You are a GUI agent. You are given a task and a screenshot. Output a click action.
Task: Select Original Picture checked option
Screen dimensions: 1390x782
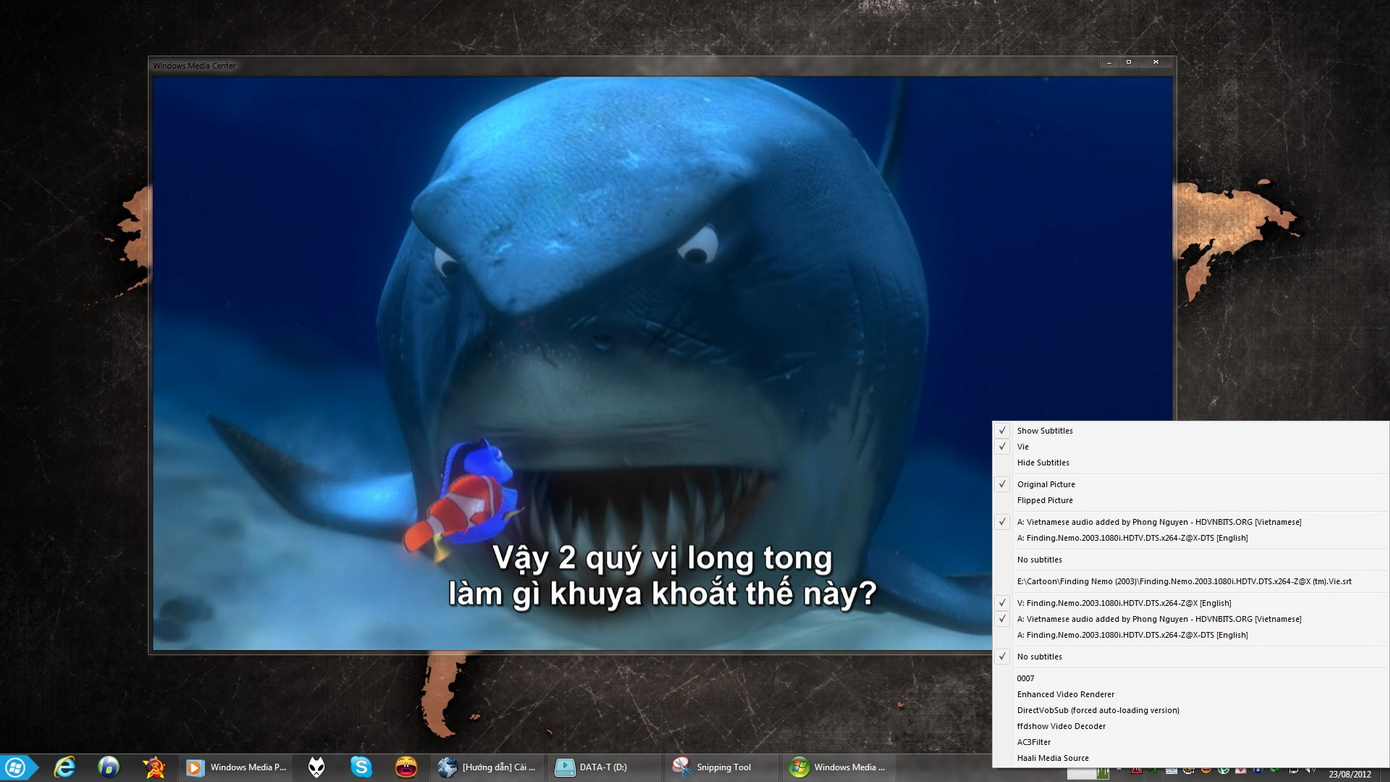point(1190,484)
